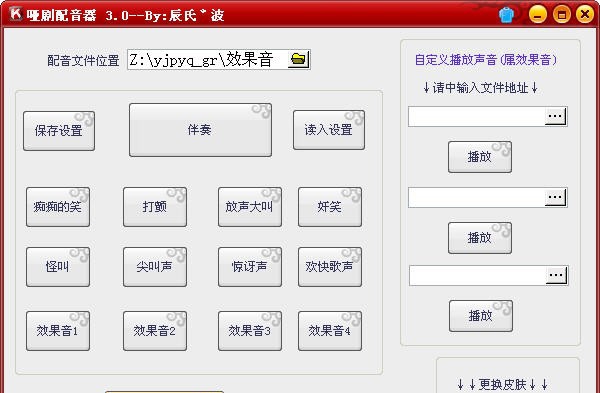The image size is (600, 393).
Task: Play the 打颤 sound
Action: pyautogui.click(x=155, y=207)
